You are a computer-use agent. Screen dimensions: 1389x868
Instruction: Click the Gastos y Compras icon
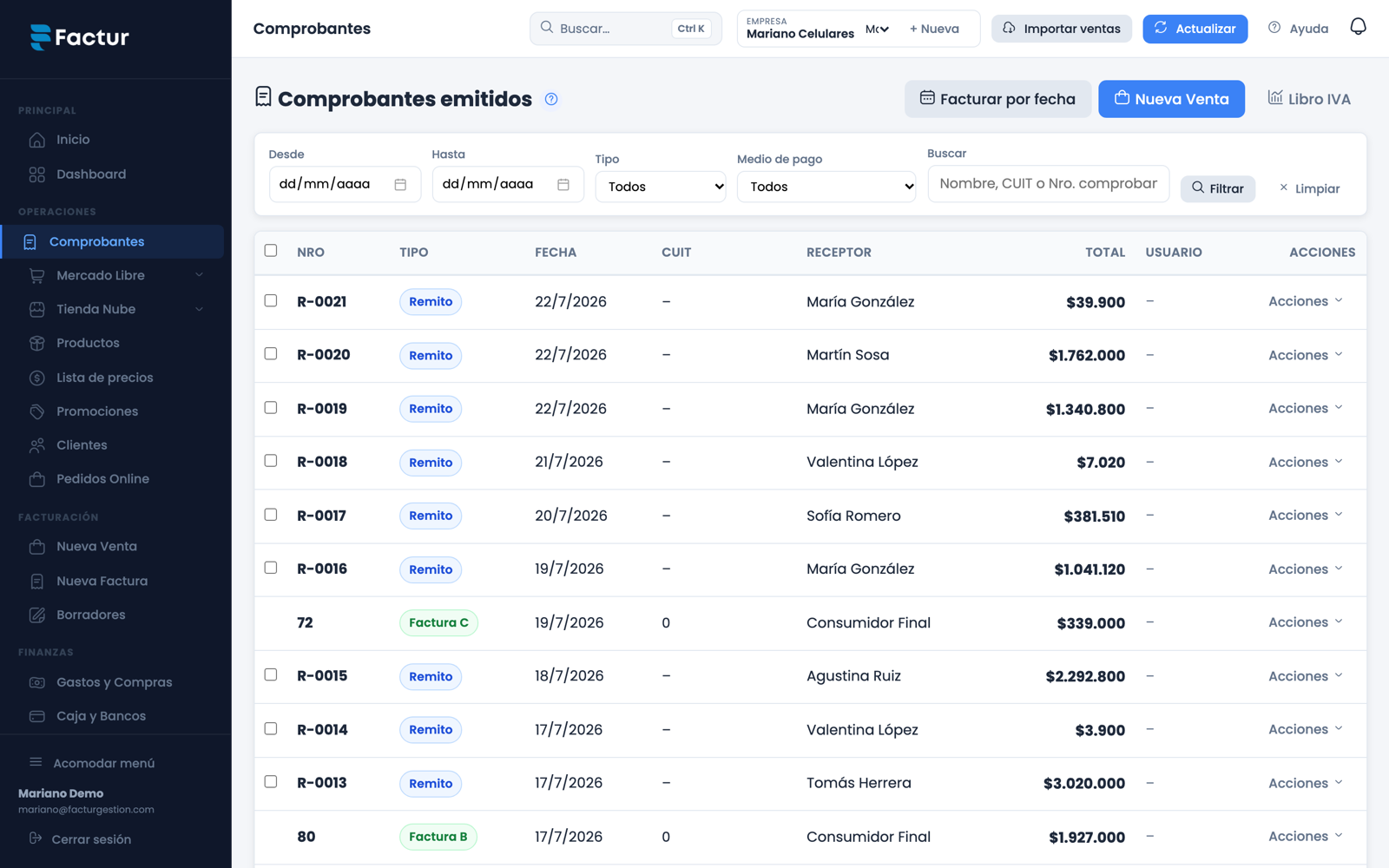(36, 682)
